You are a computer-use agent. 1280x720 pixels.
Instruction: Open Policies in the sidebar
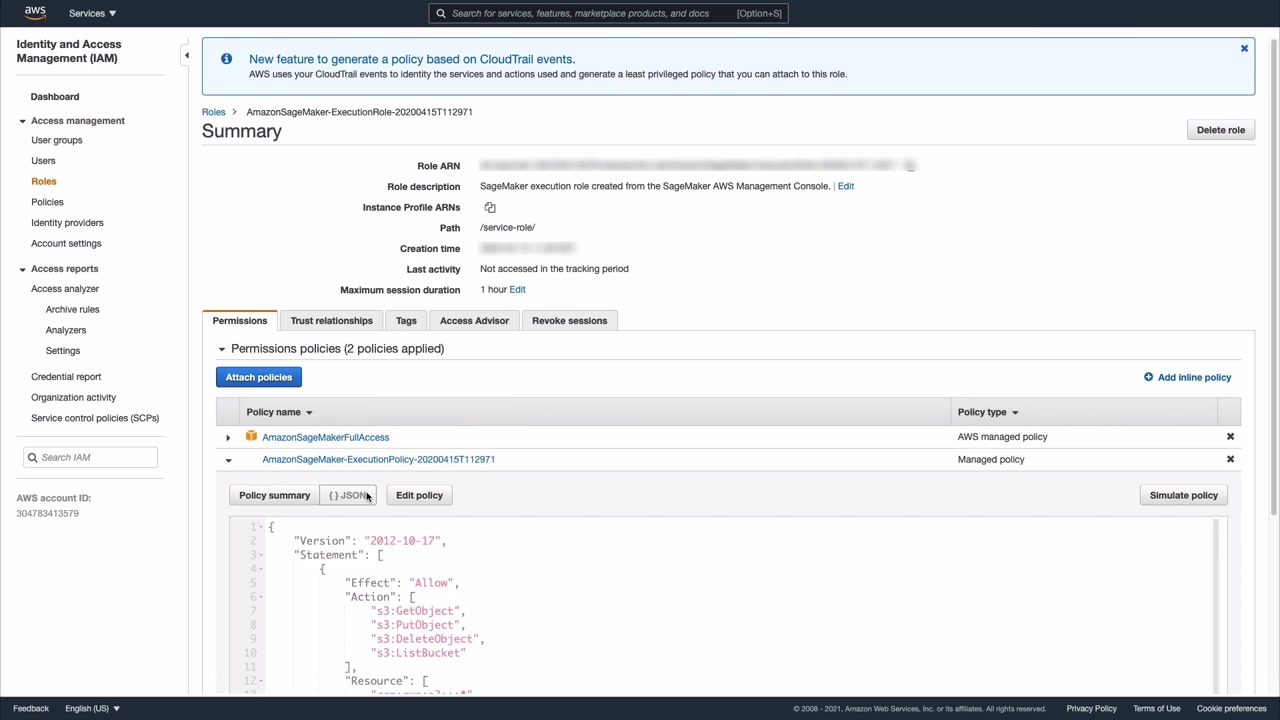(47, 202)
